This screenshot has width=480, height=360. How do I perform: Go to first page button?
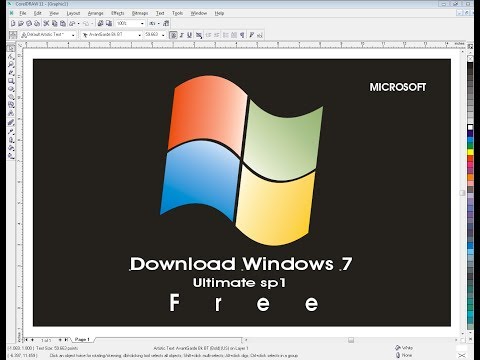[x=26, y=340]
